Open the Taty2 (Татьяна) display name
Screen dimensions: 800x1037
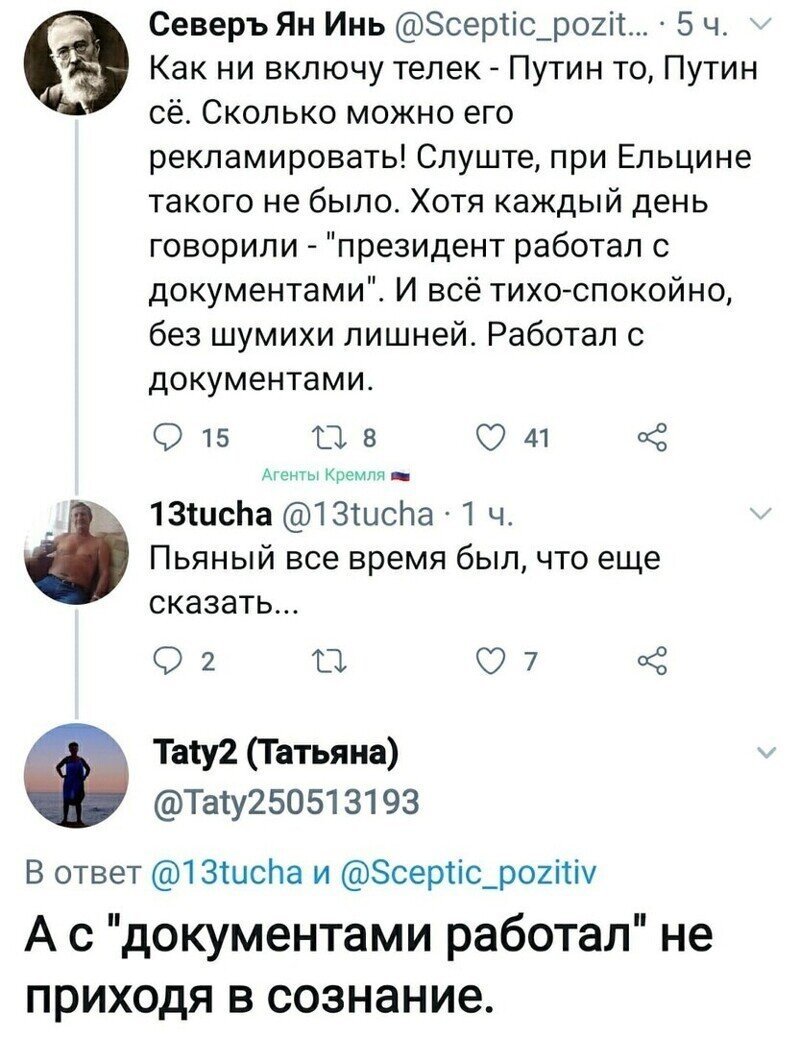tap(274, 754)
